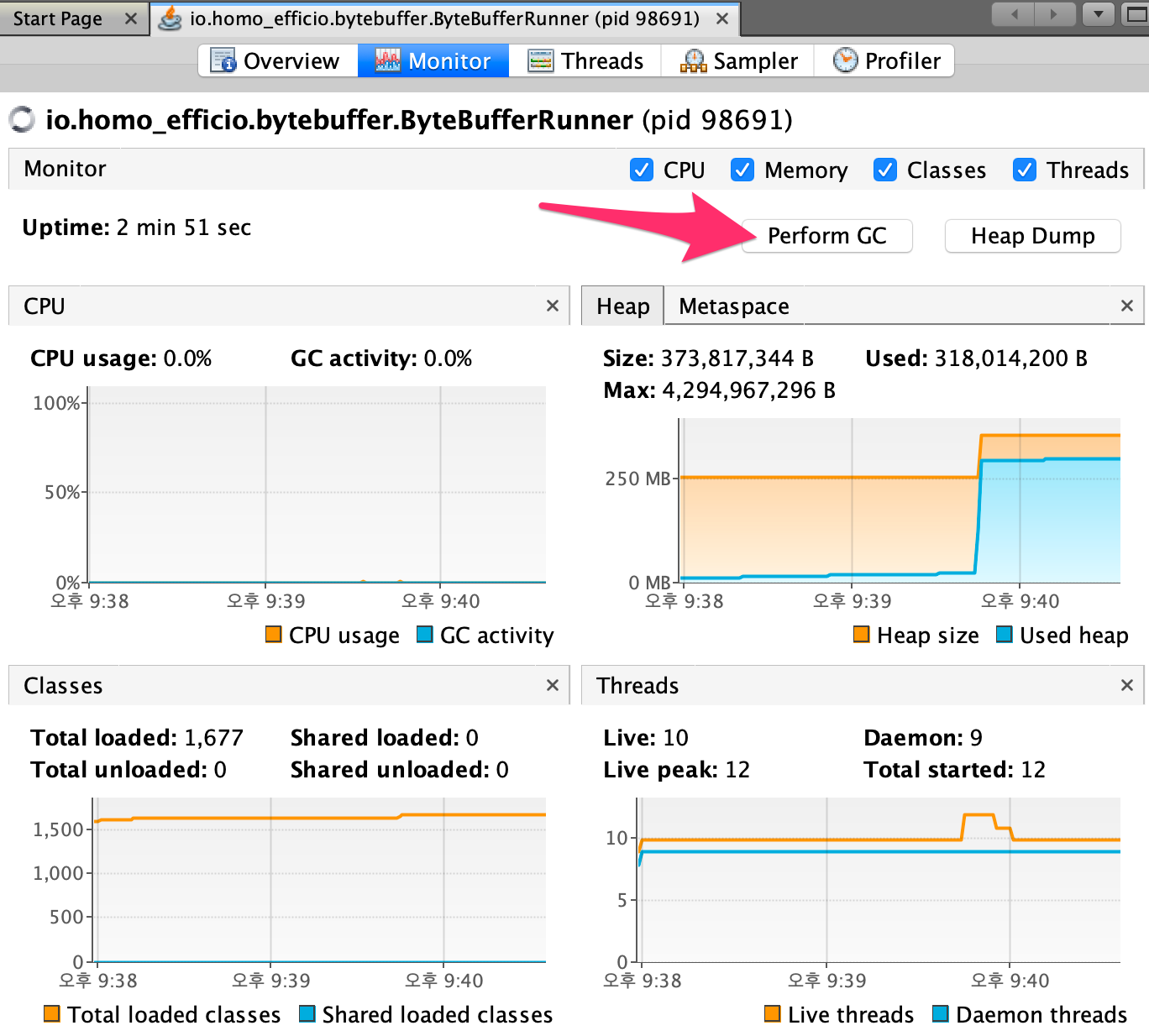This screenshot has height=1036, width=1149.
Task: Click the Heap size legend swatch
Action: 862,634
